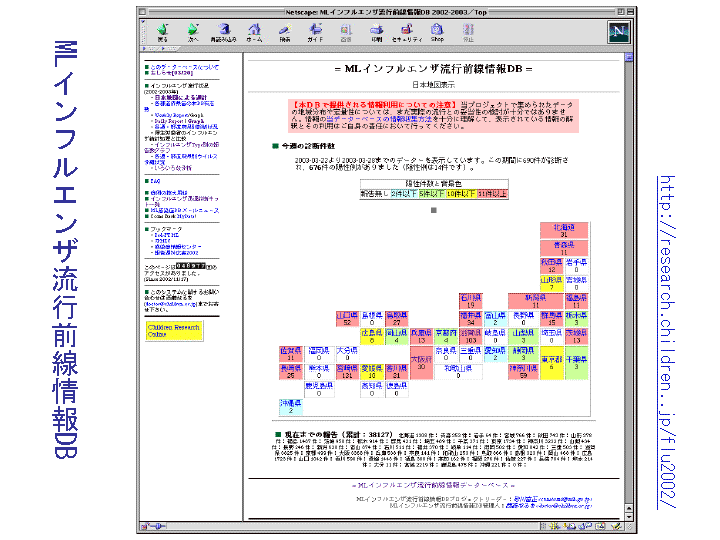Open Weekly Report/Graph link in the sidebar
The image size is (720, 540).
pos(181,115)
